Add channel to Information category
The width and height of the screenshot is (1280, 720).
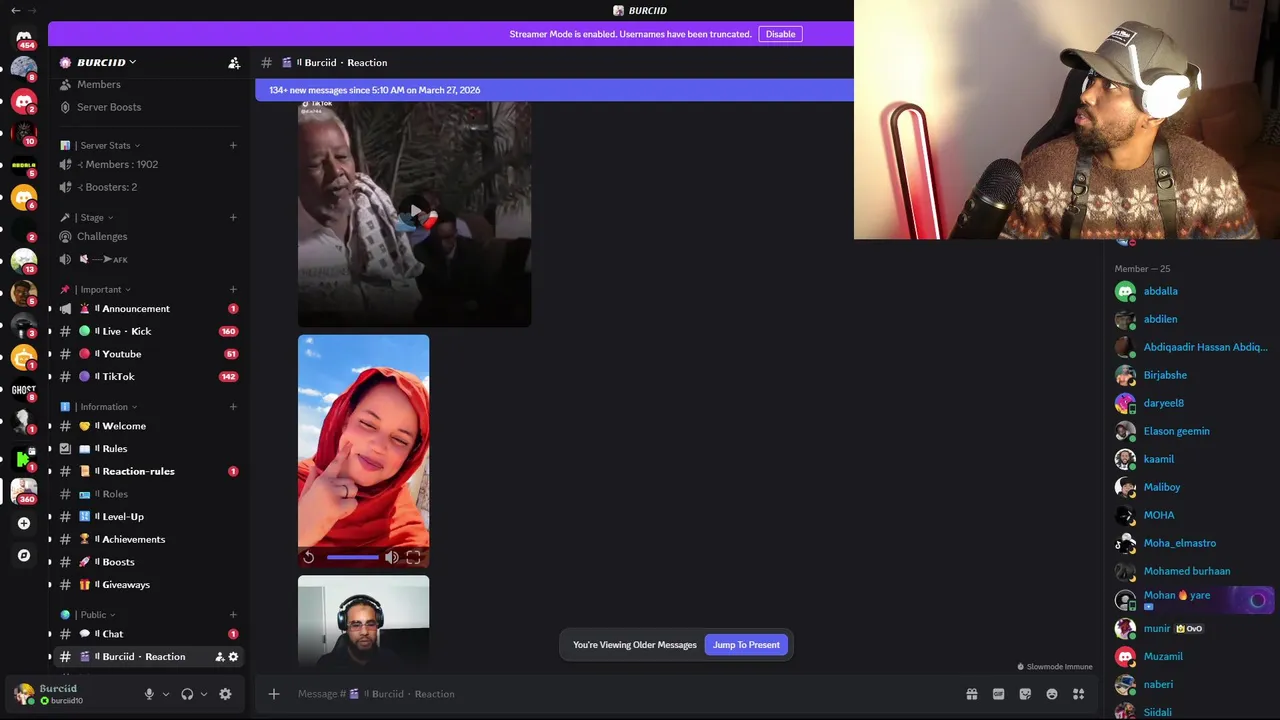(x=233, y=407)
